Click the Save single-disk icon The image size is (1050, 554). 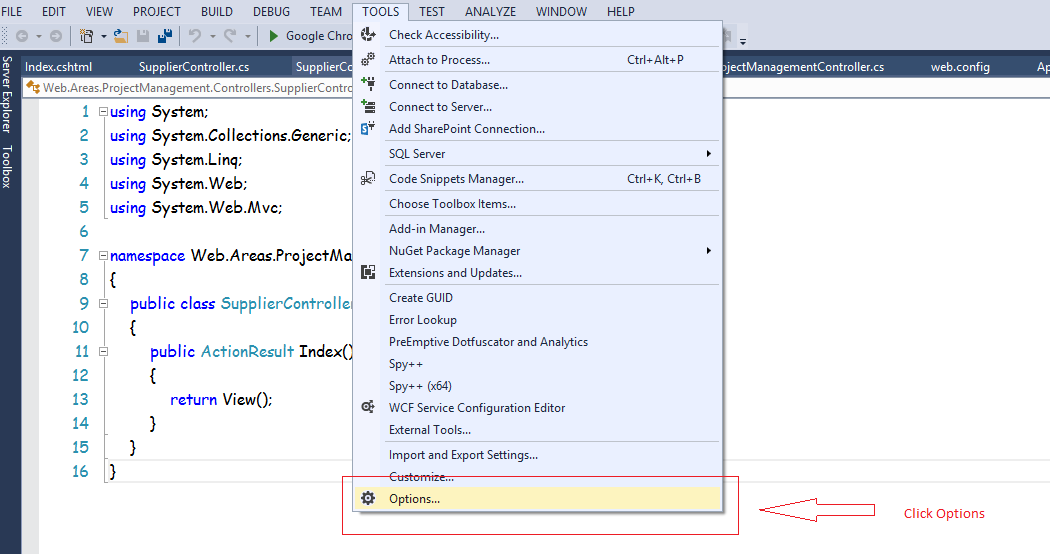143,36
